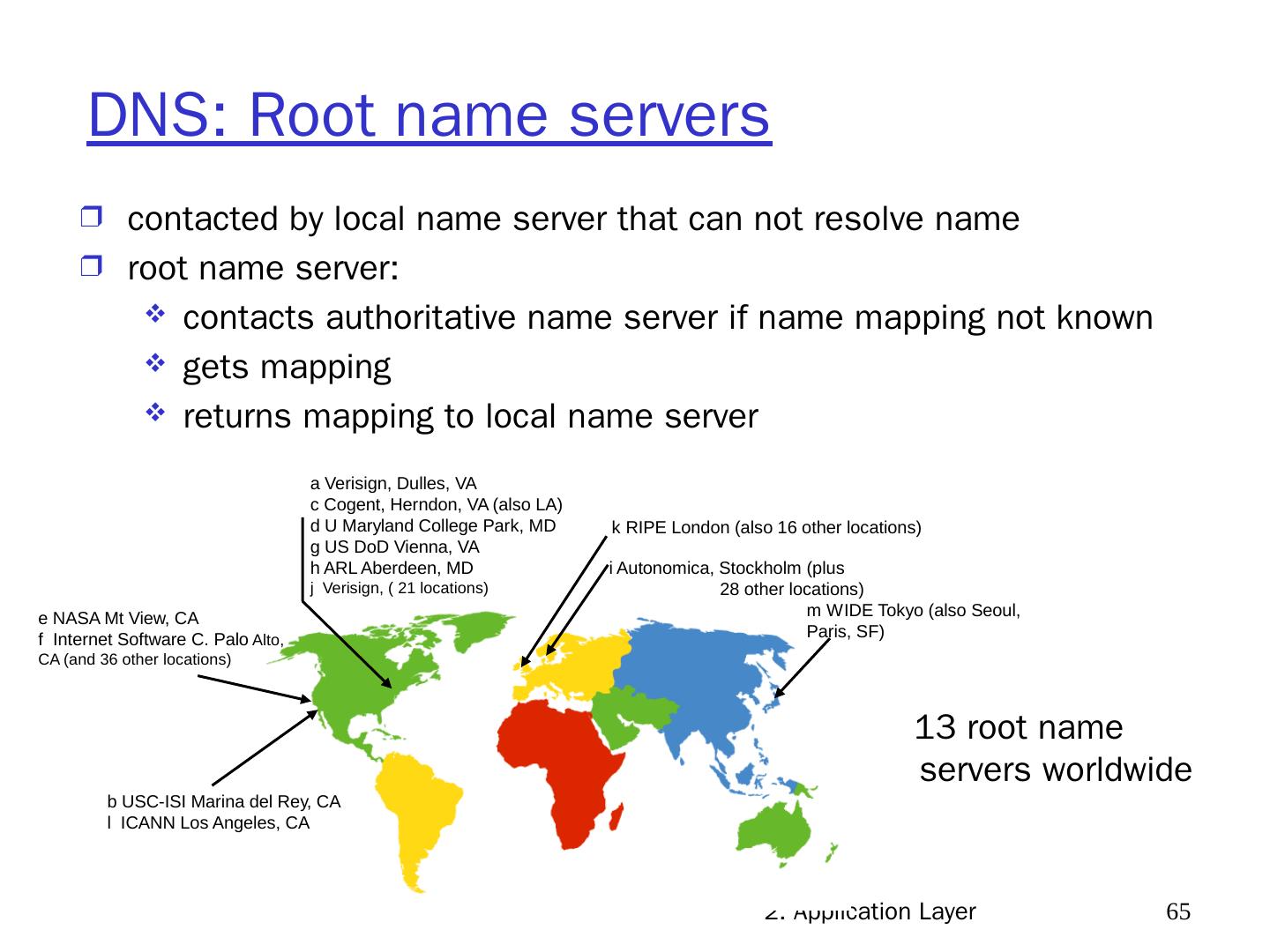Select the 'b USC-ISI Marina del Rey' label
This screenshot has height=952, width=1270.
(223, 802)
